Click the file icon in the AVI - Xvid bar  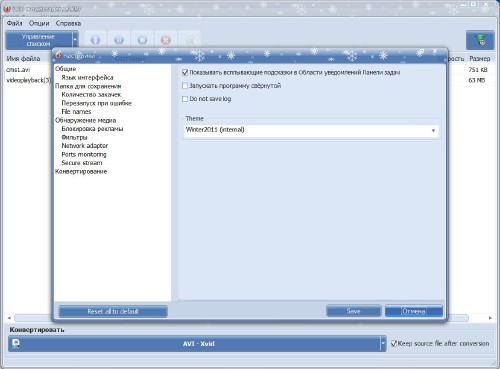pos(16,343)
